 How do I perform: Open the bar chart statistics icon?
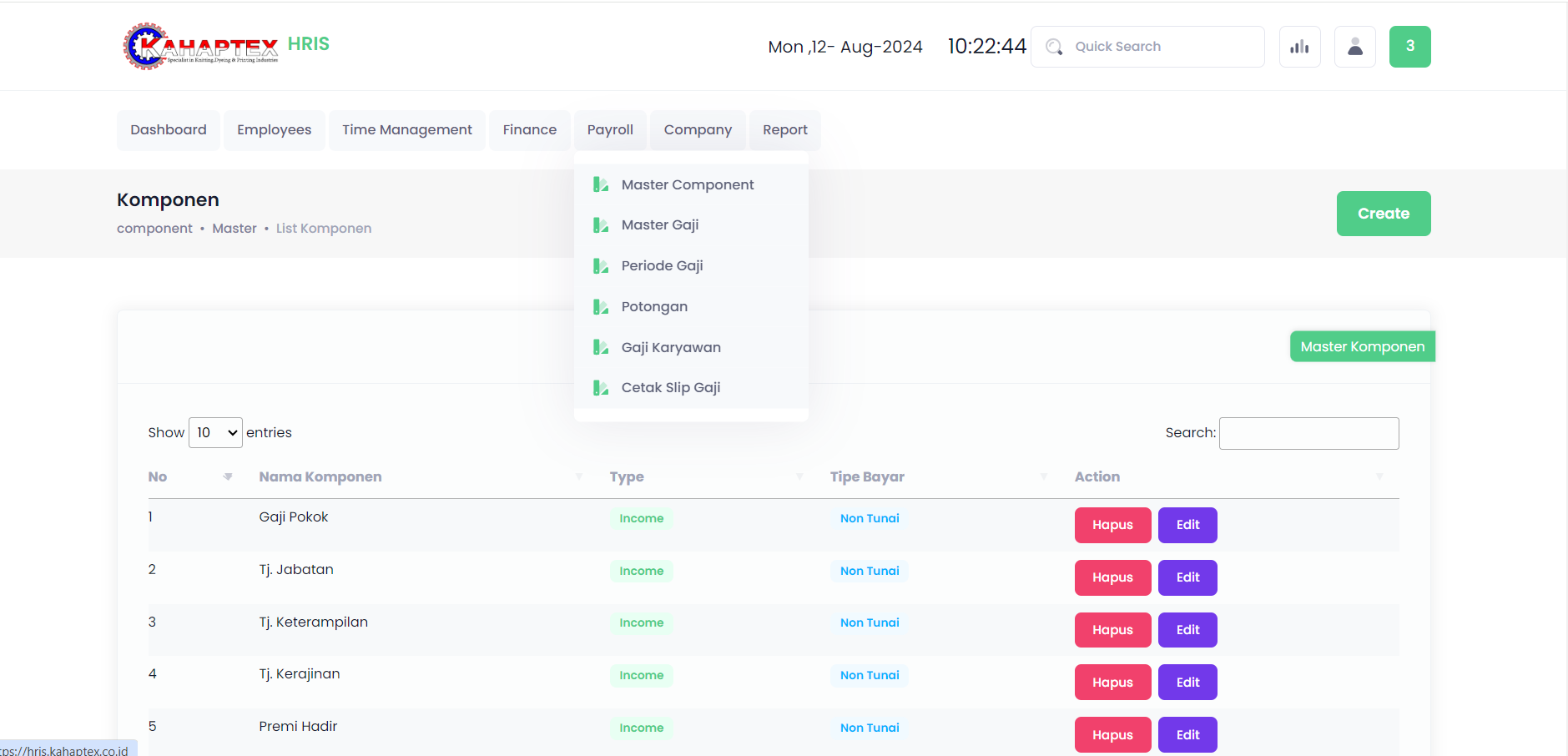(x=1299, y=47)
